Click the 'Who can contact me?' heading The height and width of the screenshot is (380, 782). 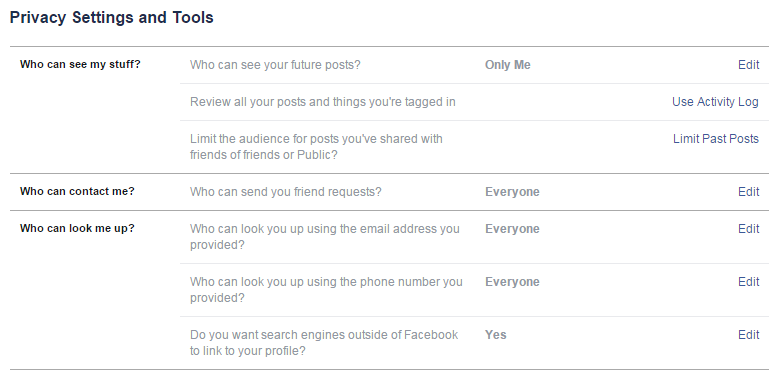point(77,191)
